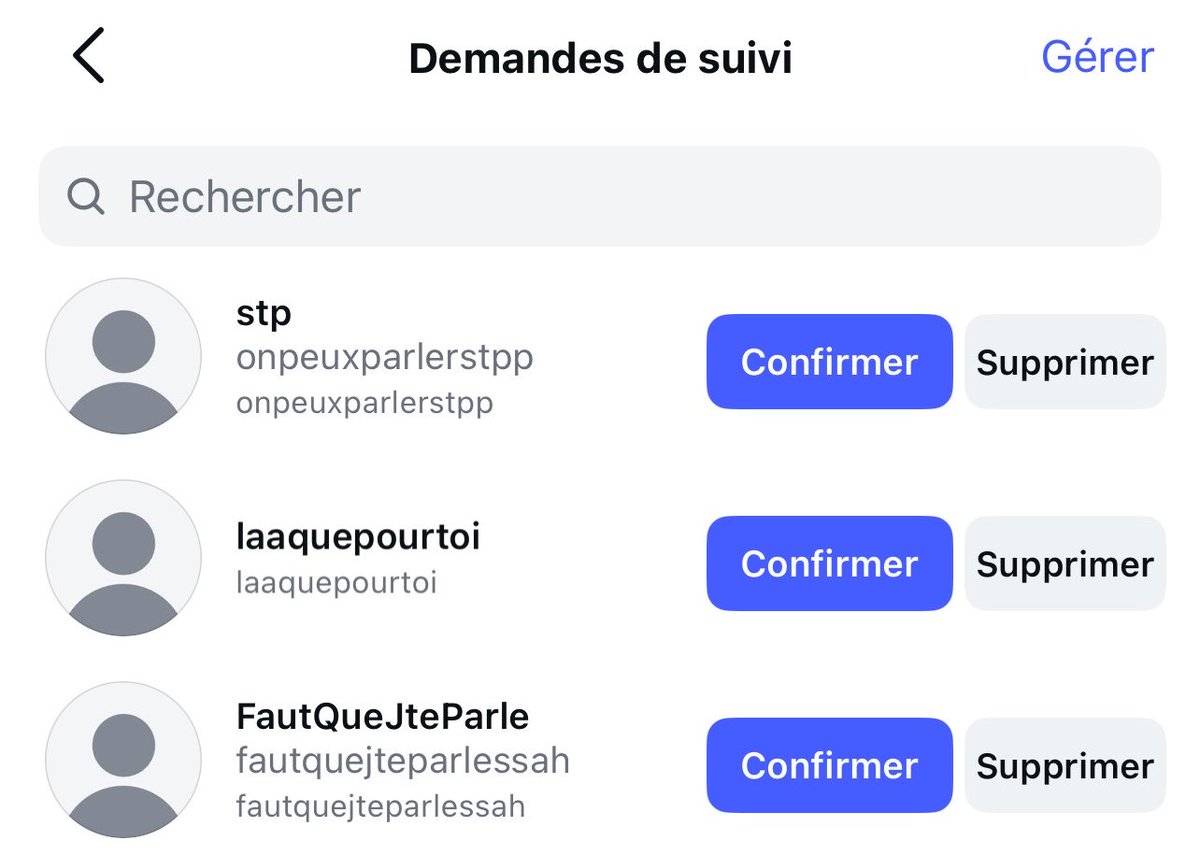Open the Gérer link

pyautogui.click(x=1097, y=56)
